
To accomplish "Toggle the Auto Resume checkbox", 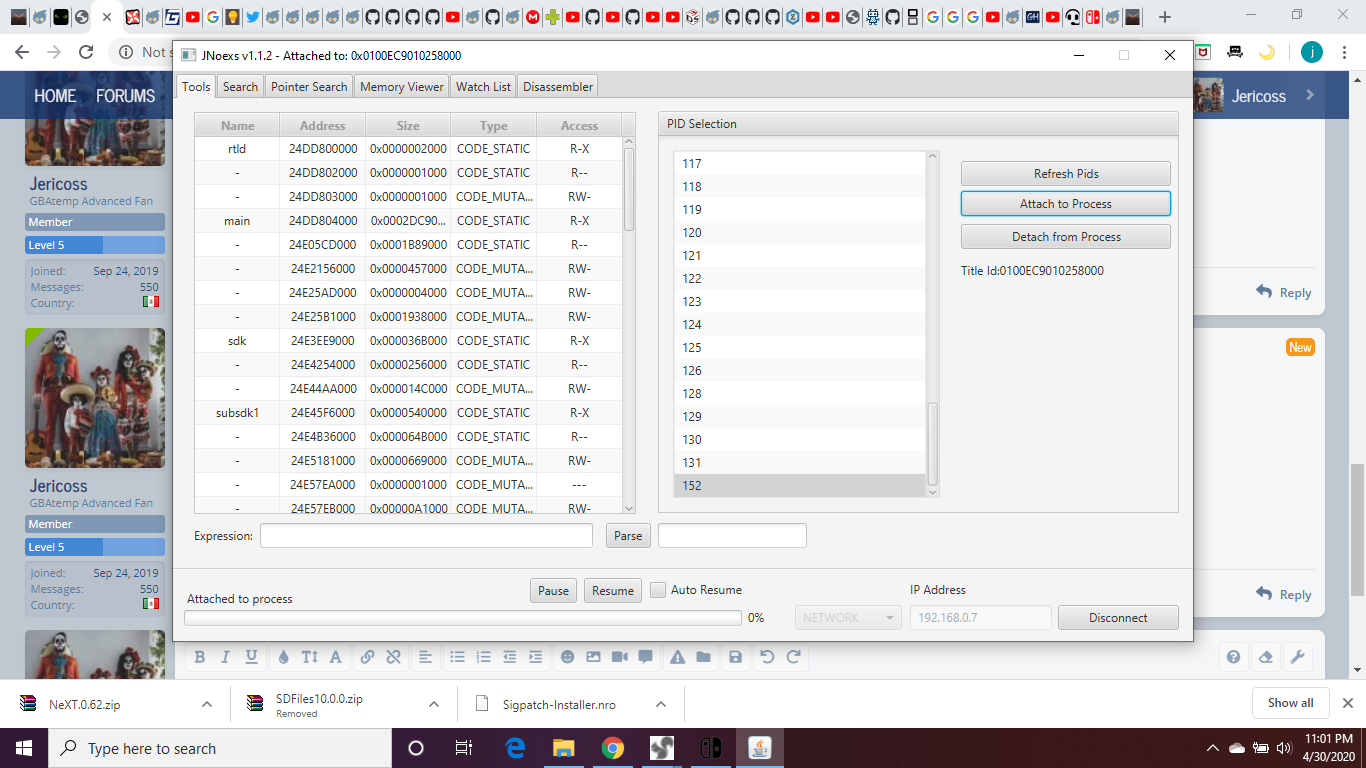I will click(658, 590).
